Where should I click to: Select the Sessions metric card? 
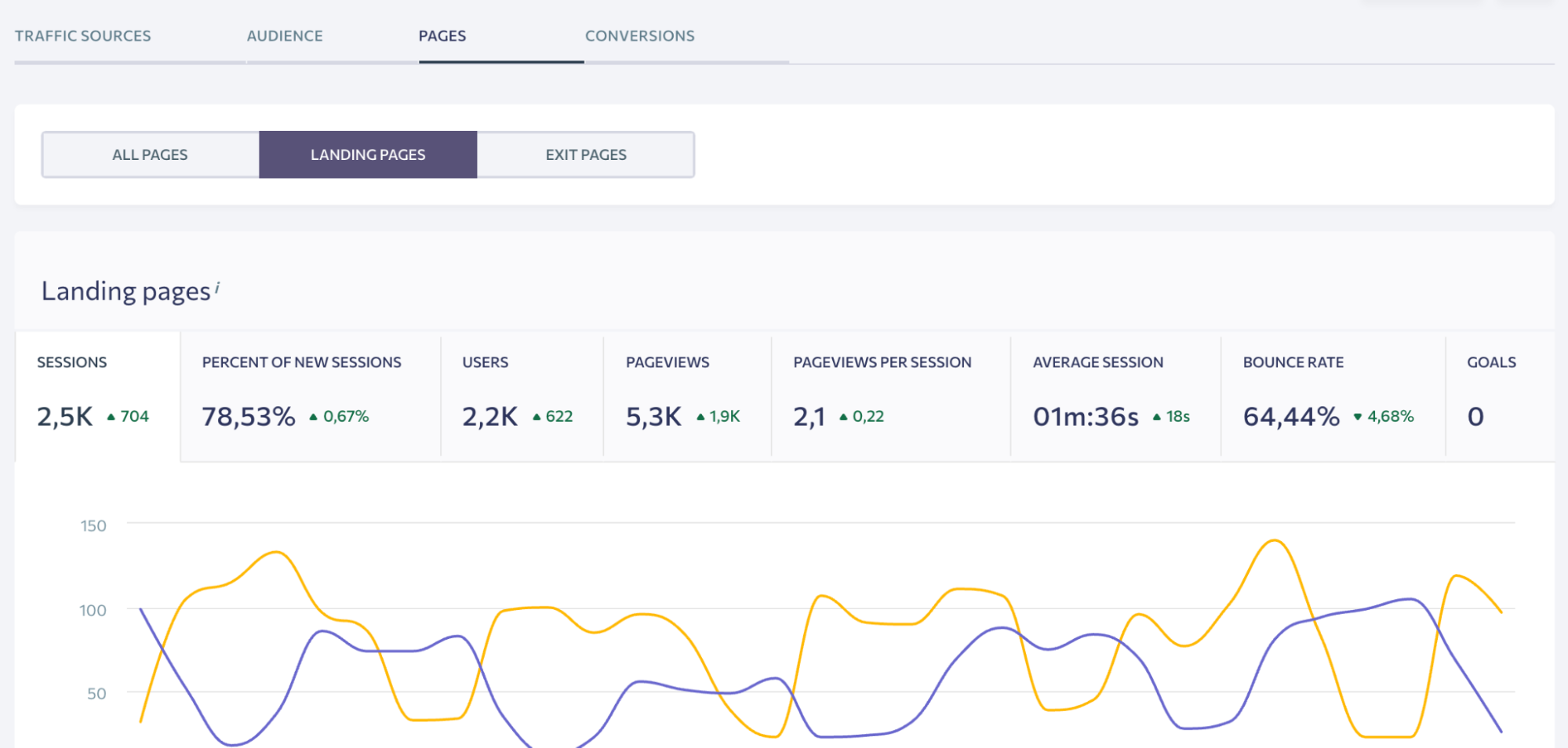[x=97, y=396]
